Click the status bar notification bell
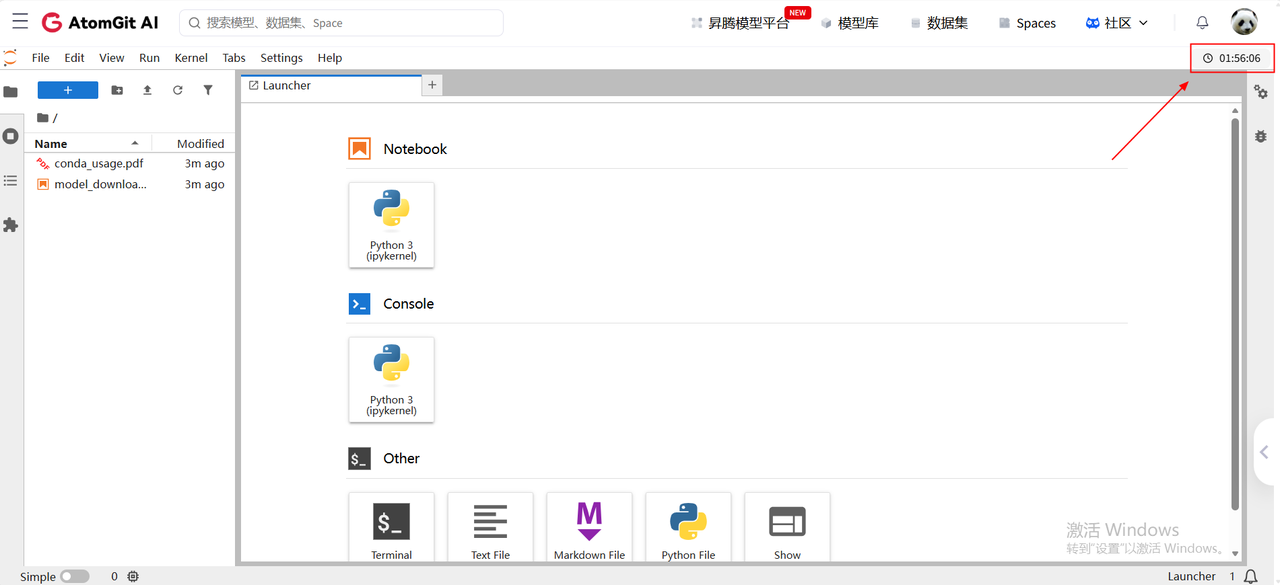The image size is (1280, 585). pos(1250,576)
